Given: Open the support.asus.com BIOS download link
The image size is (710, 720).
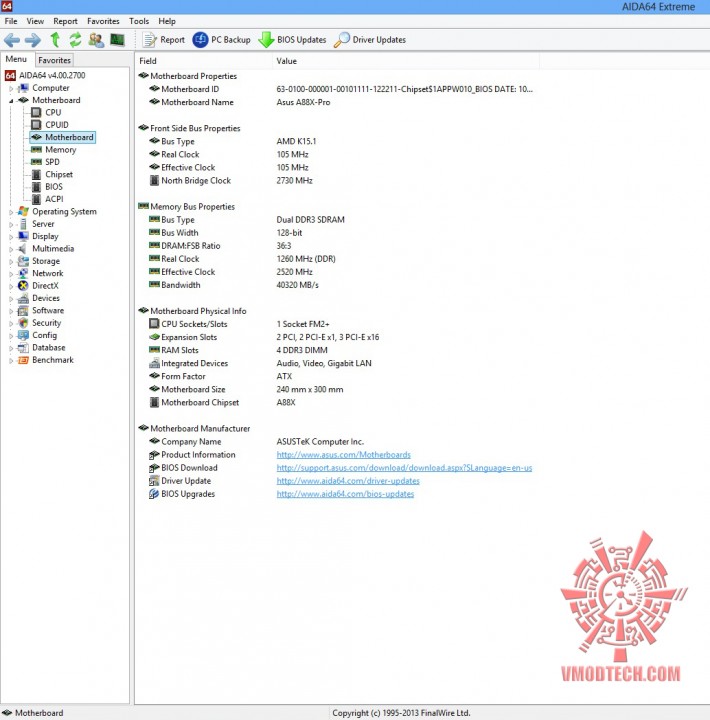Looking at the screenshot, I should pos(404,468).
